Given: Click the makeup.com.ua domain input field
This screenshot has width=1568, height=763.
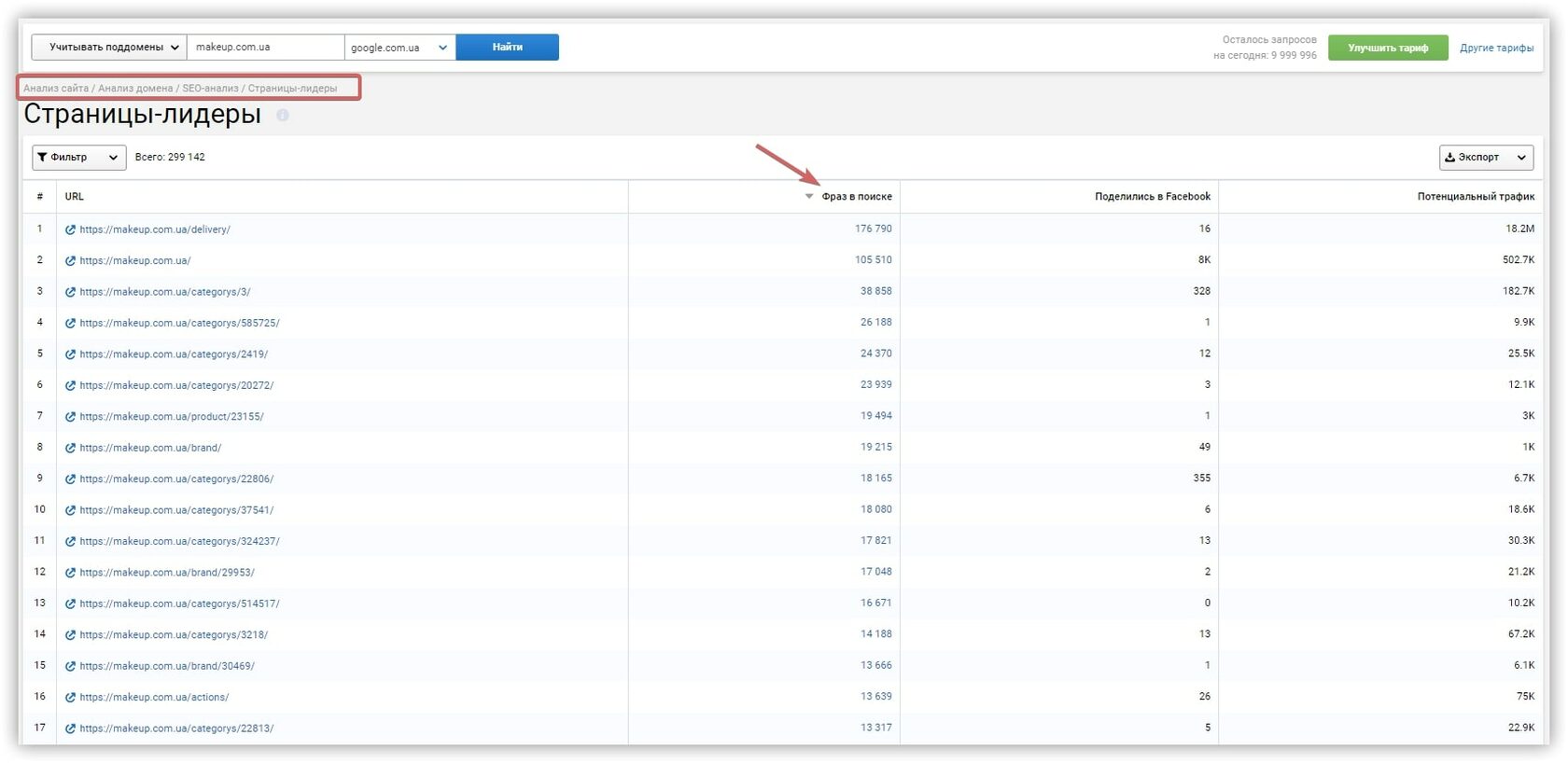Looking at the screenshot, I should pos(266,48).
